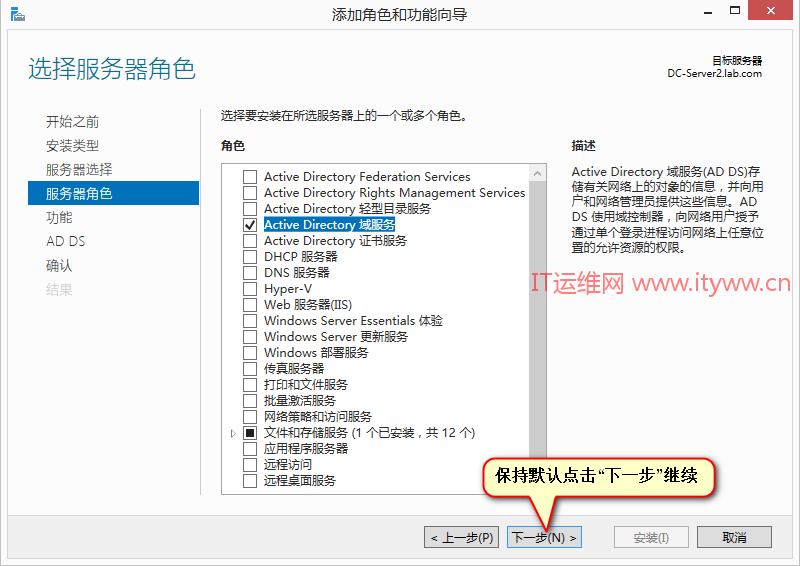Click scroll-up arrow of roles list

[x=537, y=174]
